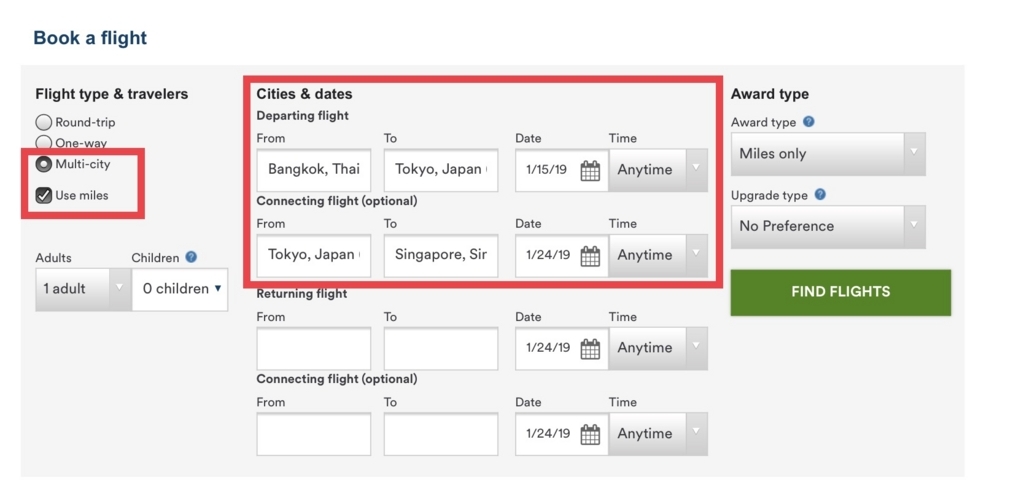
Task: Click the Bangkok departing From field
Action: pyautogui.click(x=313, y=170)
